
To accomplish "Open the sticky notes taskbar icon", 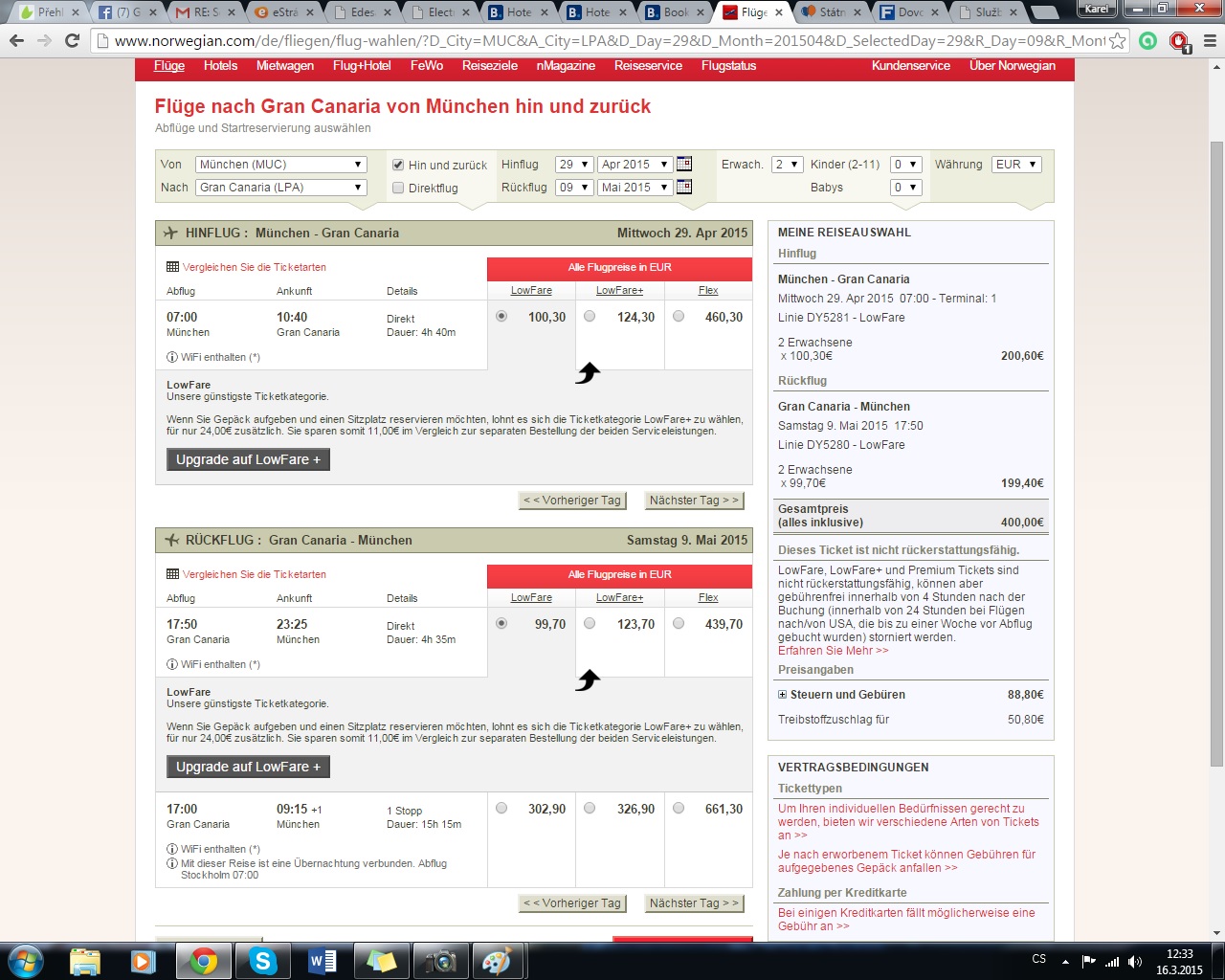I will pyautogui.click(x=380, y=961).
